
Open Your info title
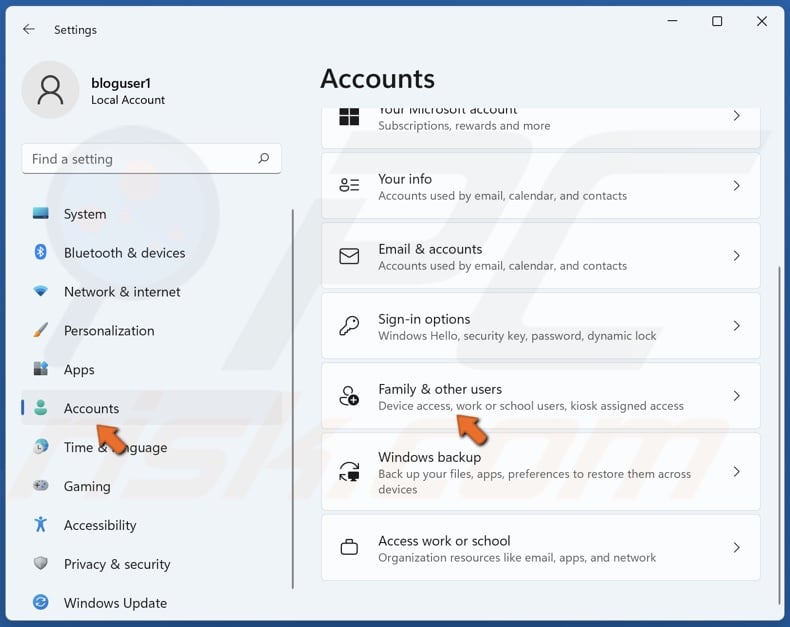pos(405,179)
